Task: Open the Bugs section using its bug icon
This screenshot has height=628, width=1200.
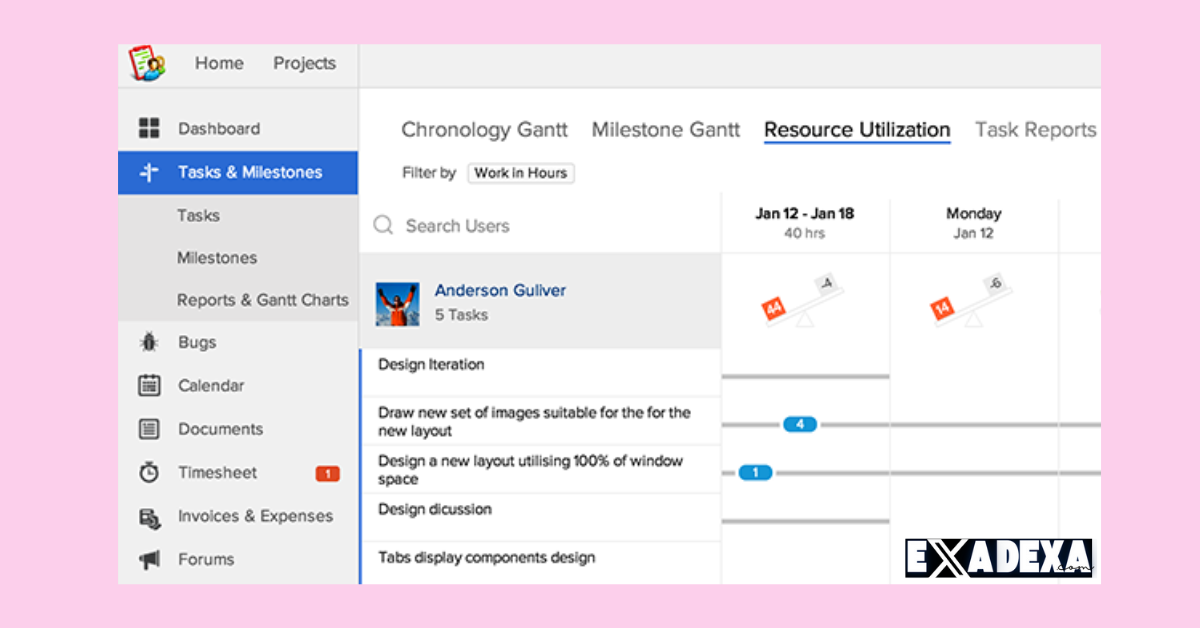Action: 148,342
